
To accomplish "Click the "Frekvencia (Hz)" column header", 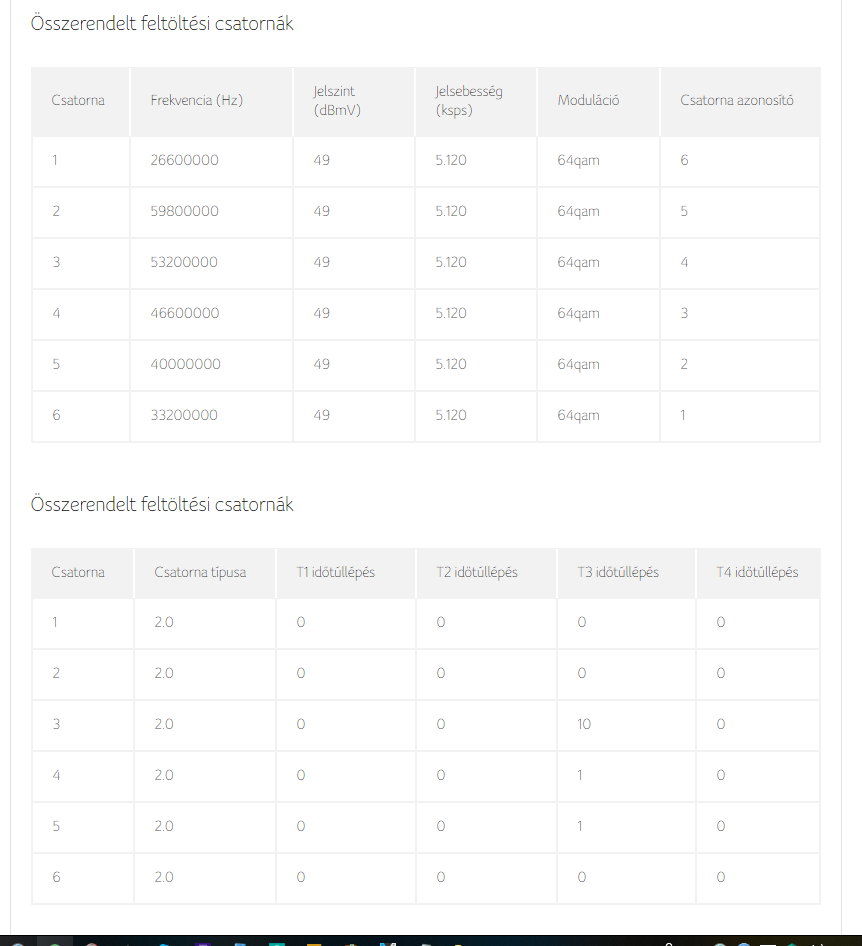I will pyautogui.click(x=197, y=100).
